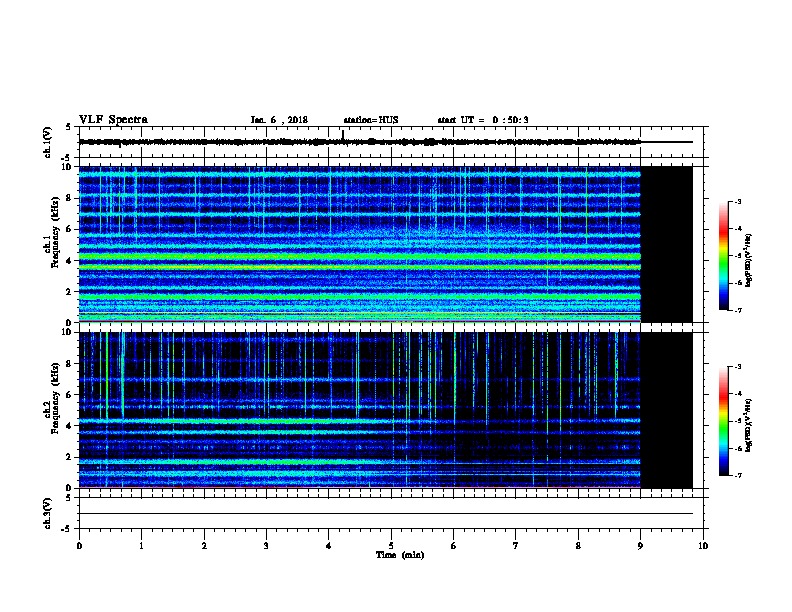Click the ch.1 spectrogram color scale bar
This screenshot has width=792, height=612.
click(723, 256)
